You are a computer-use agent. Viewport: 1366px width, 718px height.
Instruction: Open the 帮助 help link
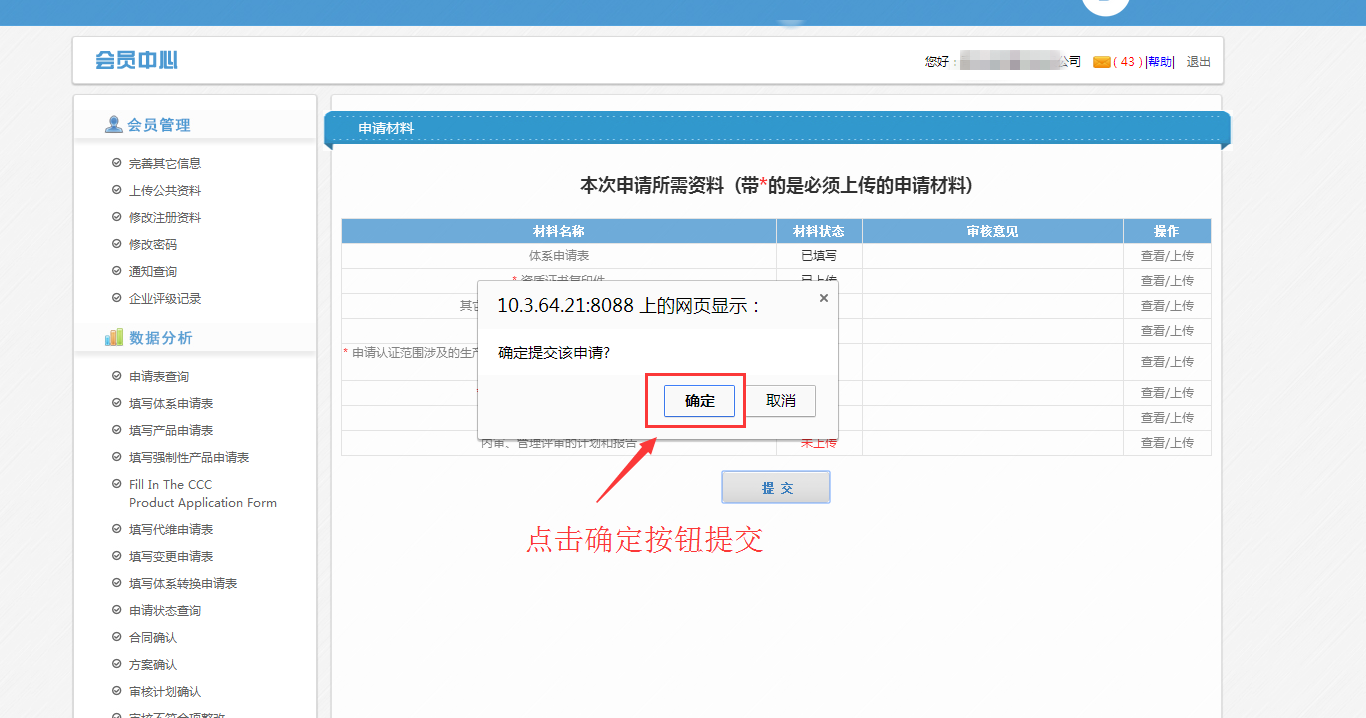pos(1159,62)
